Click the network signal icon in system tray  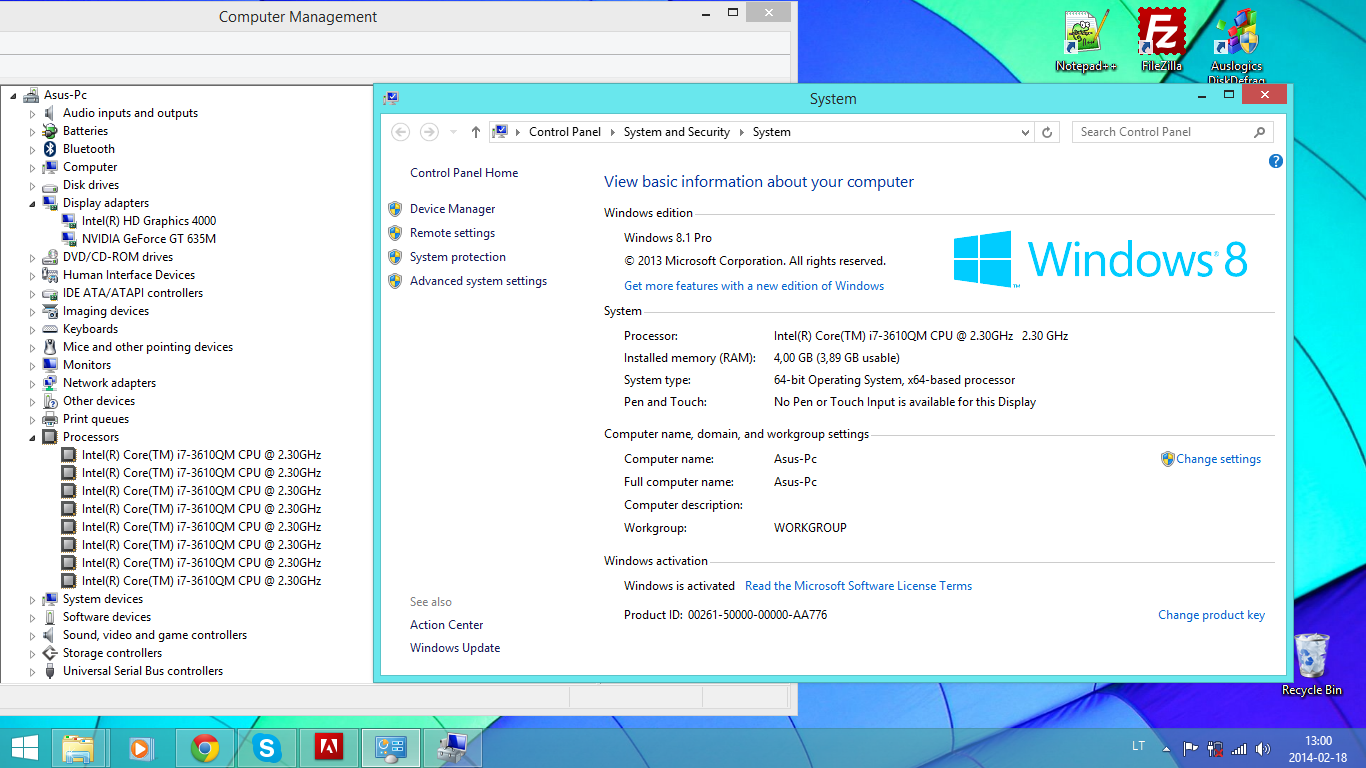tap(1239, 748)
